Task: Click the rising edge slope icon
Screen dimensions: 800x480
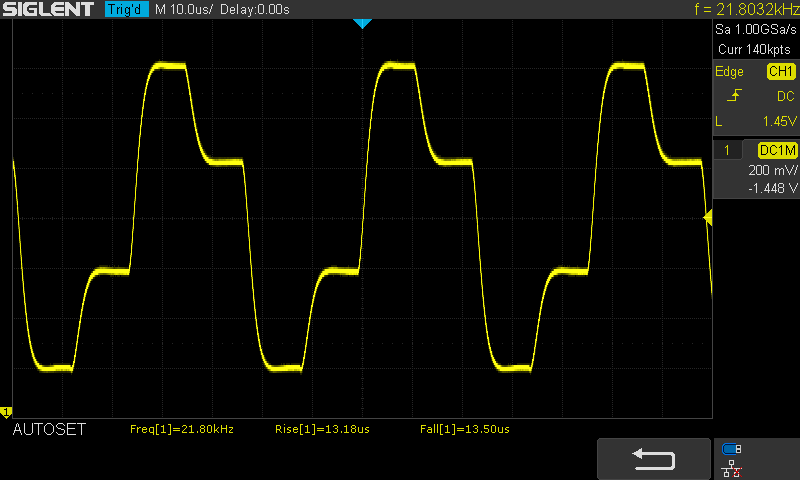Action: (x=734, y=95)
